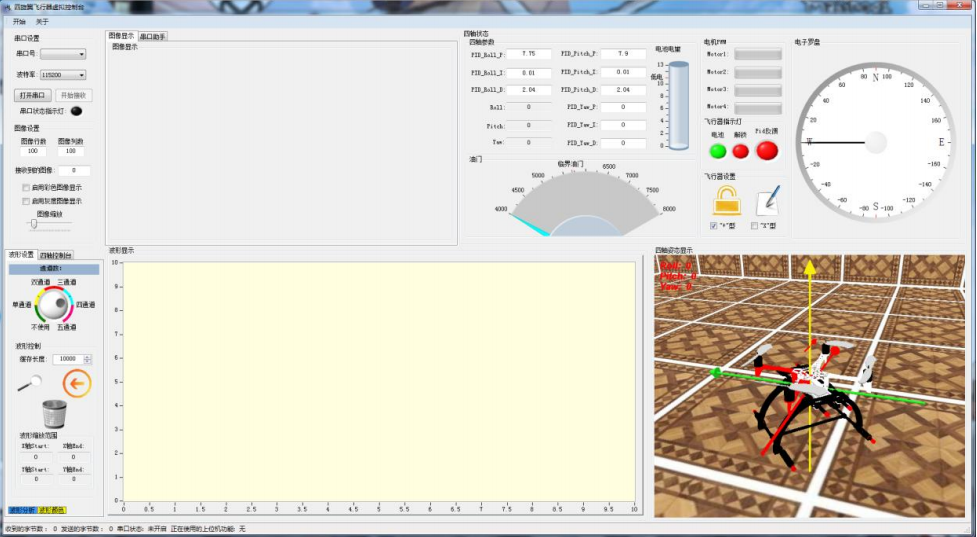Click the 打开串口 button
The image size is (977, 537).
coord(34,95)
